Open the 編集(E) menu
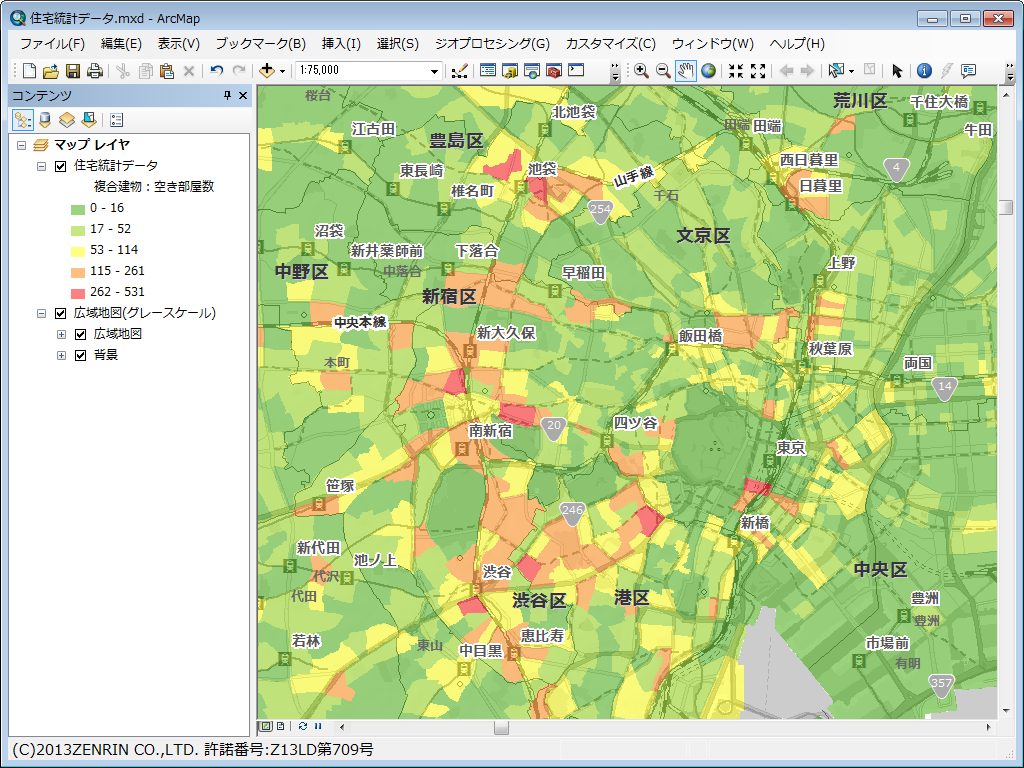This screenshot has height=768, width=1024. pyautogui.click(x=121, y=44)
